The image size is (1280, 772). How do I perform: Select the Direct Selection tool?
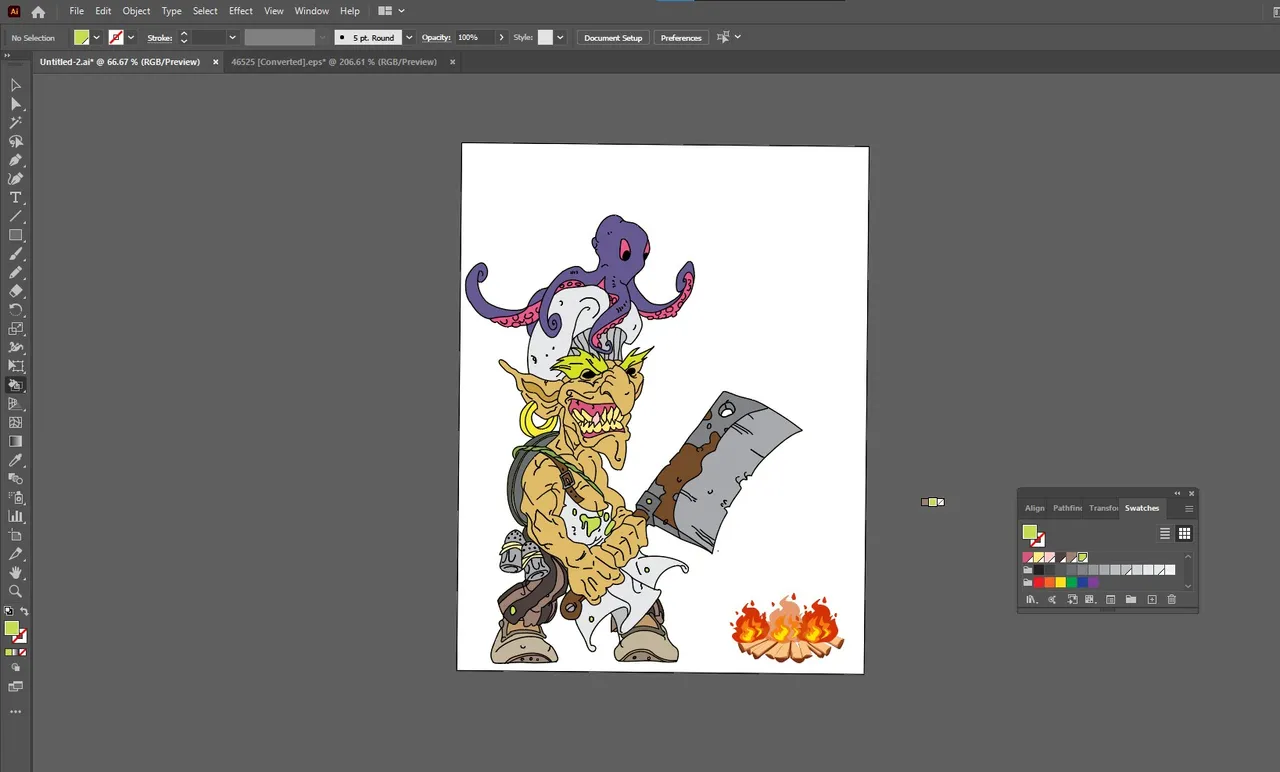pos(15,104)
